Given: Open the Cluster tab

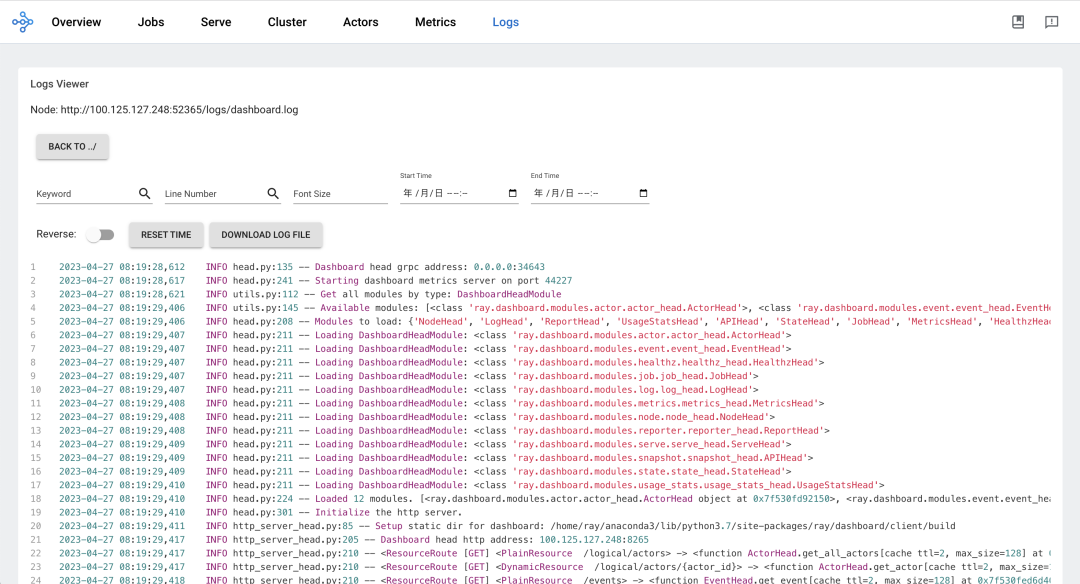Looking at the screenshot, I should [287, 22].
